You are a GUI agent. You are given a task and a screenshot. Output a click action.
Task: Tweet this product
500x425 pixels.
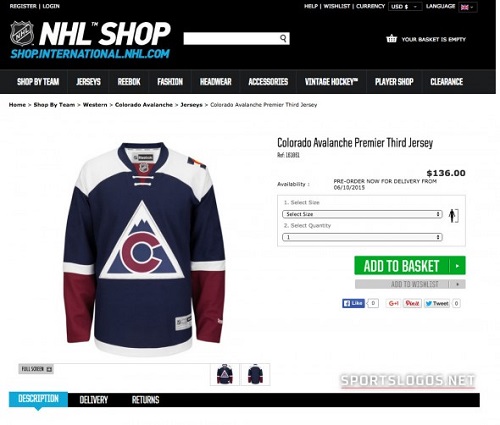[x=437, y=303]
